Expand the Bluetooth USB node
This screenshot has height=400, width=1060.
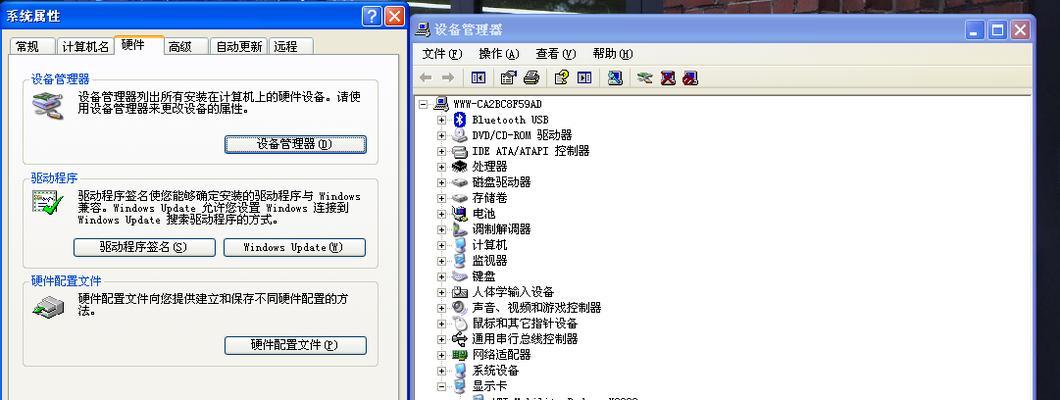tap(441, 120)
